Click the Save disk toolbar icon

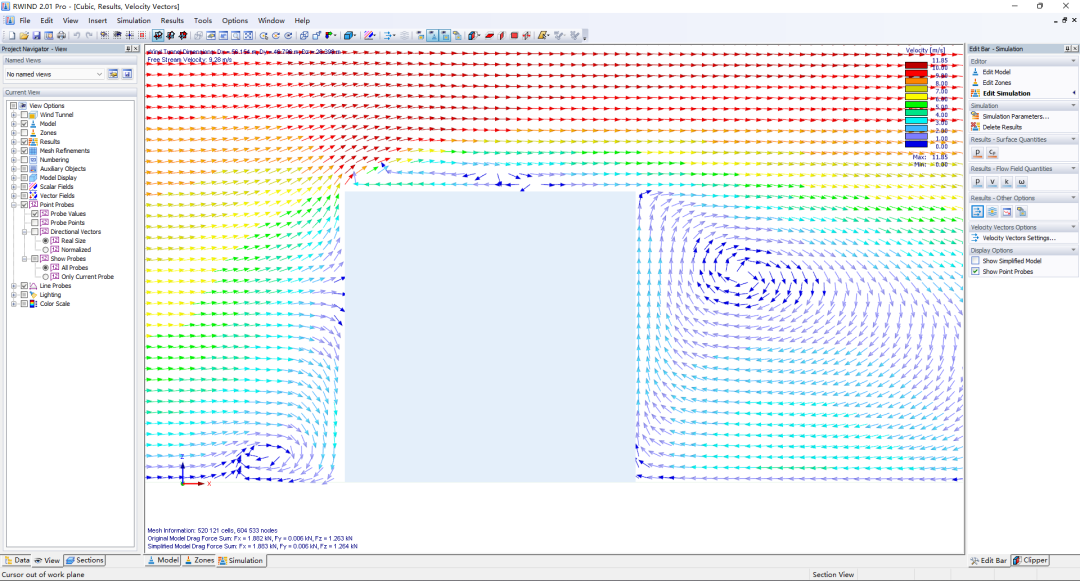(37, 35)
